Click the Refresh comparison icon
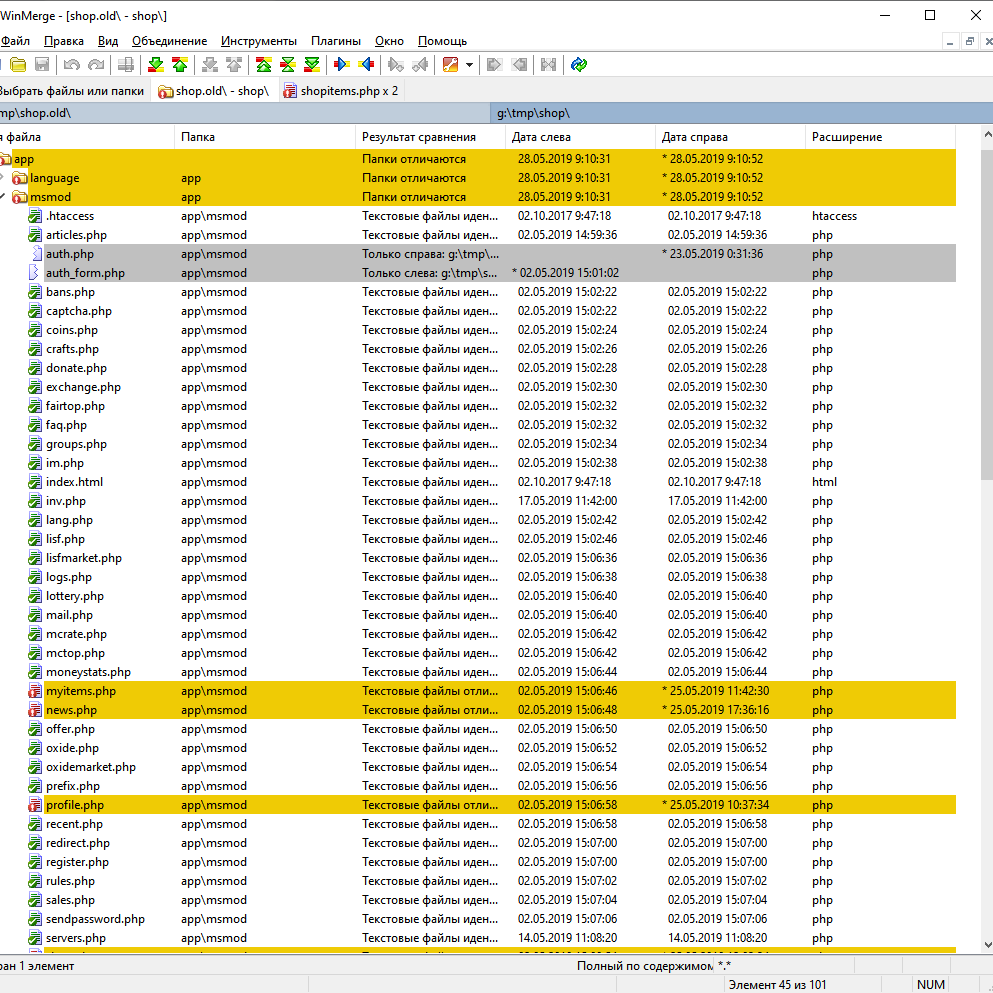Image resolution: width=993 pixels, height=993 pixels. pyautogui.click(x=579, y=65)
